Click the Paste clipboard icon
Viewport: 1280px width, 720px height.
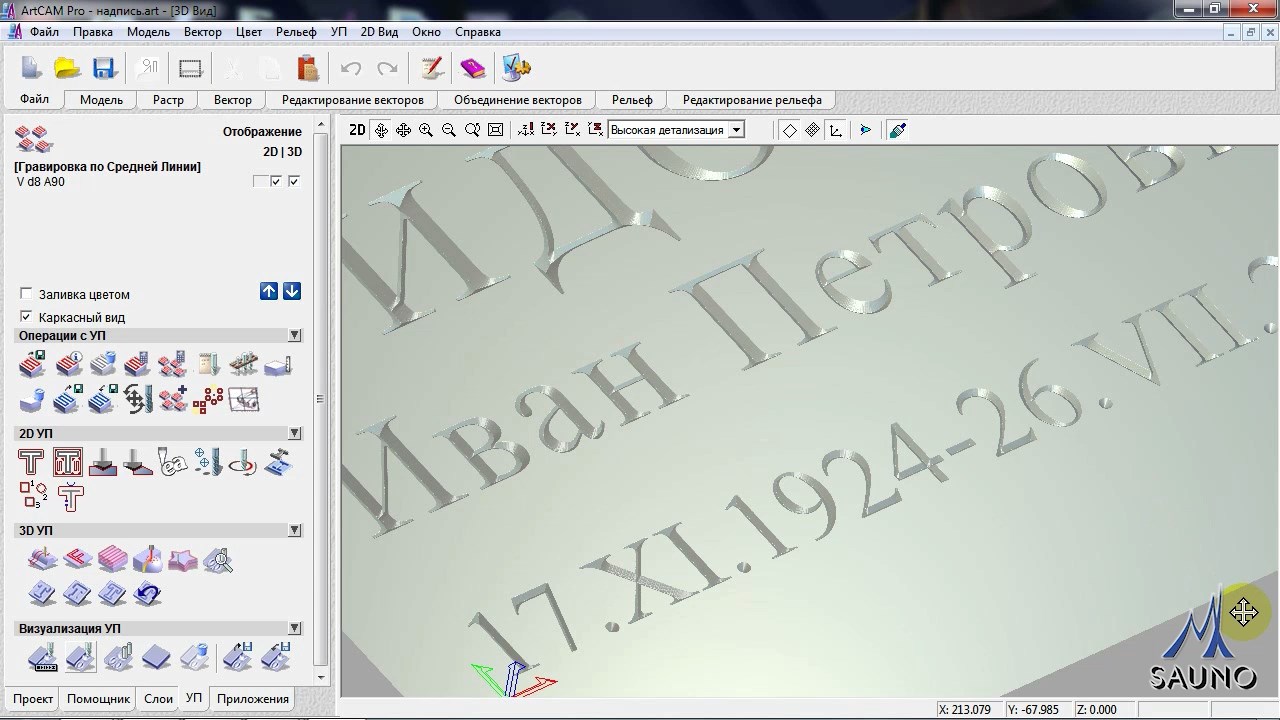[308, 68]
